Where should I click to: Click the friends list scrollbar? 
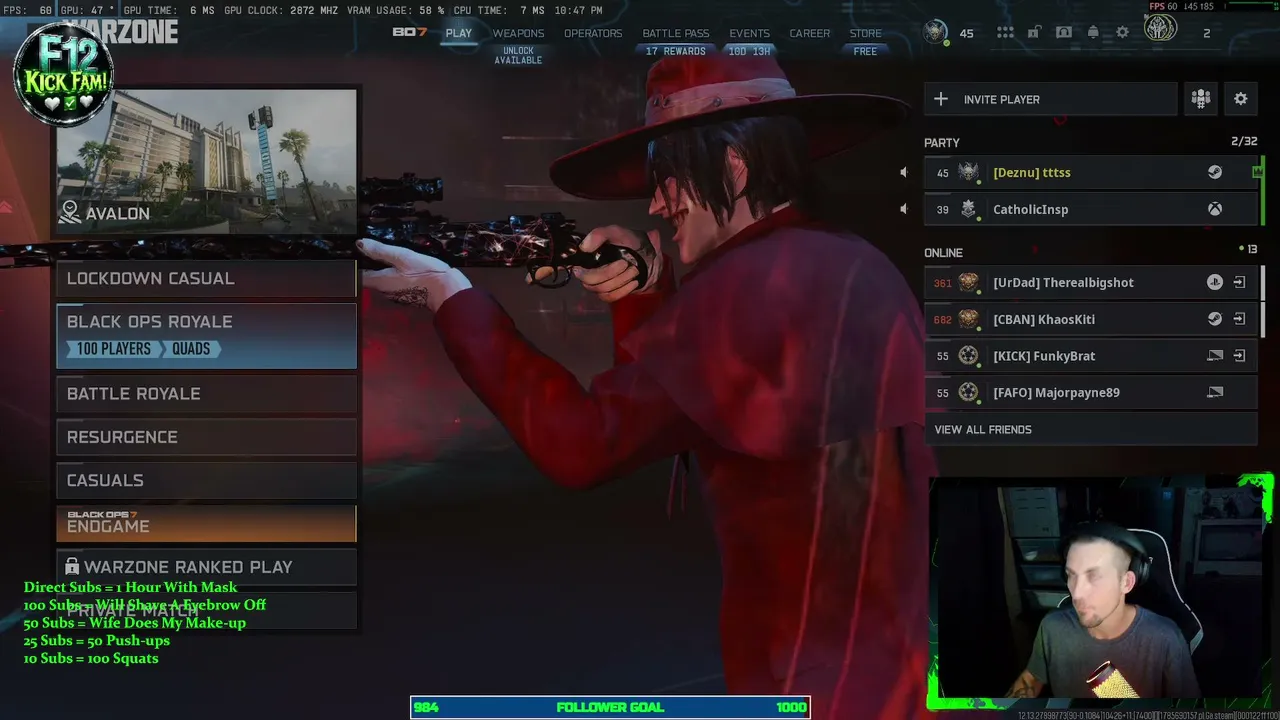(1262, 302)
